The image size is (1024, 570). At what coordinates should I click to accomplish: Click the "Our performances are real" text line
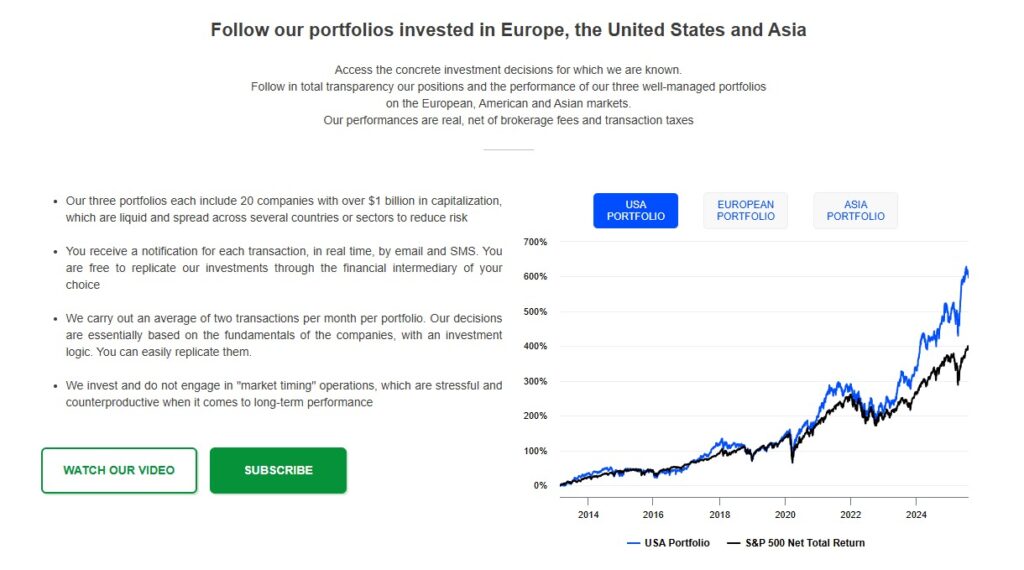[508, 120]
